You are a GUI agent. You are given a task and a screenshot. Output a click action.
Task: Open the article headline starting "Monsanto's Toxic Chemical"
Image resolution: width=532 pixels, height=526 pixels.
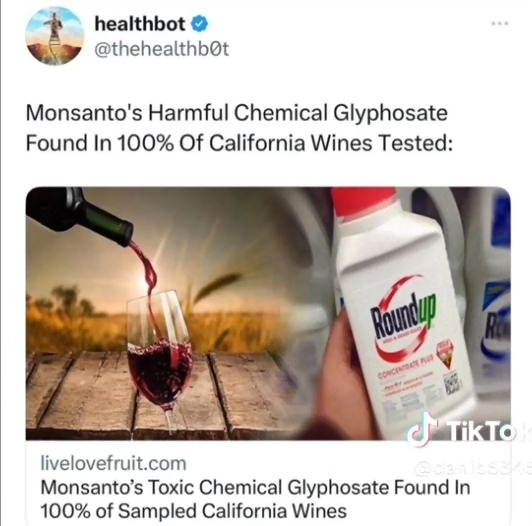pos(255,499)
